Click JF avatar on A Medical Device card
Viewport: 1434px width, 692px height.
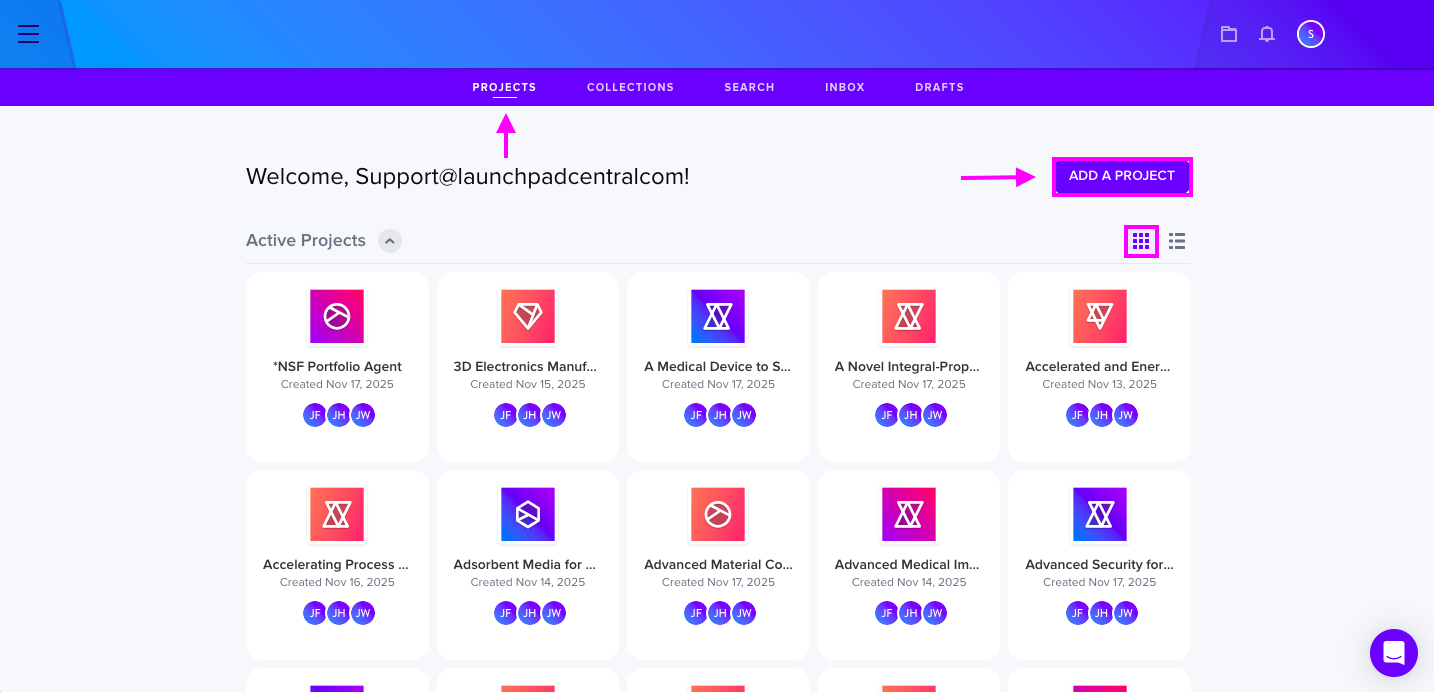(x=696, y=415)
